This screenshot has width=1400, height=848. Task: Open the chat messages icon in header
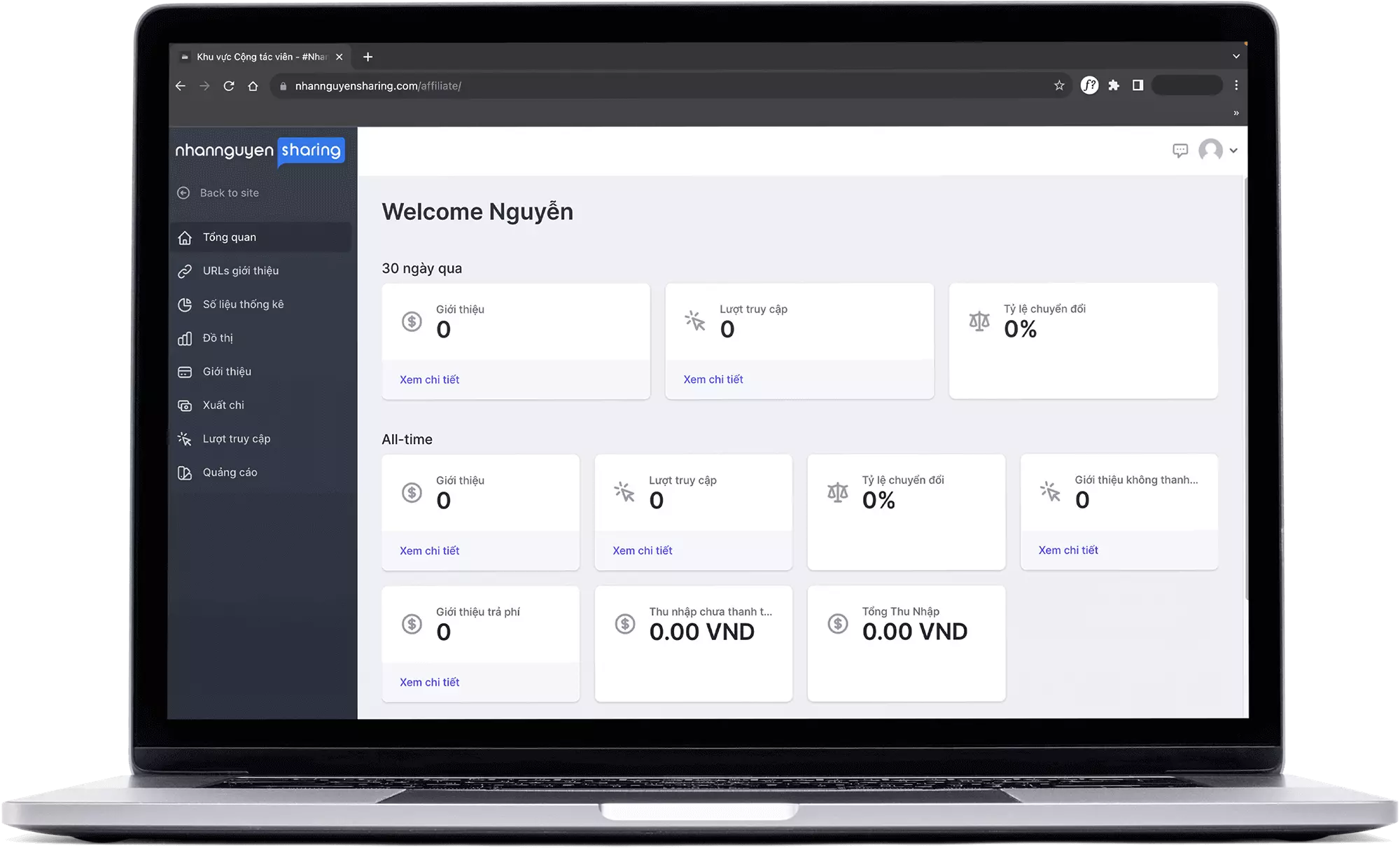click(x=1180, y=151)
